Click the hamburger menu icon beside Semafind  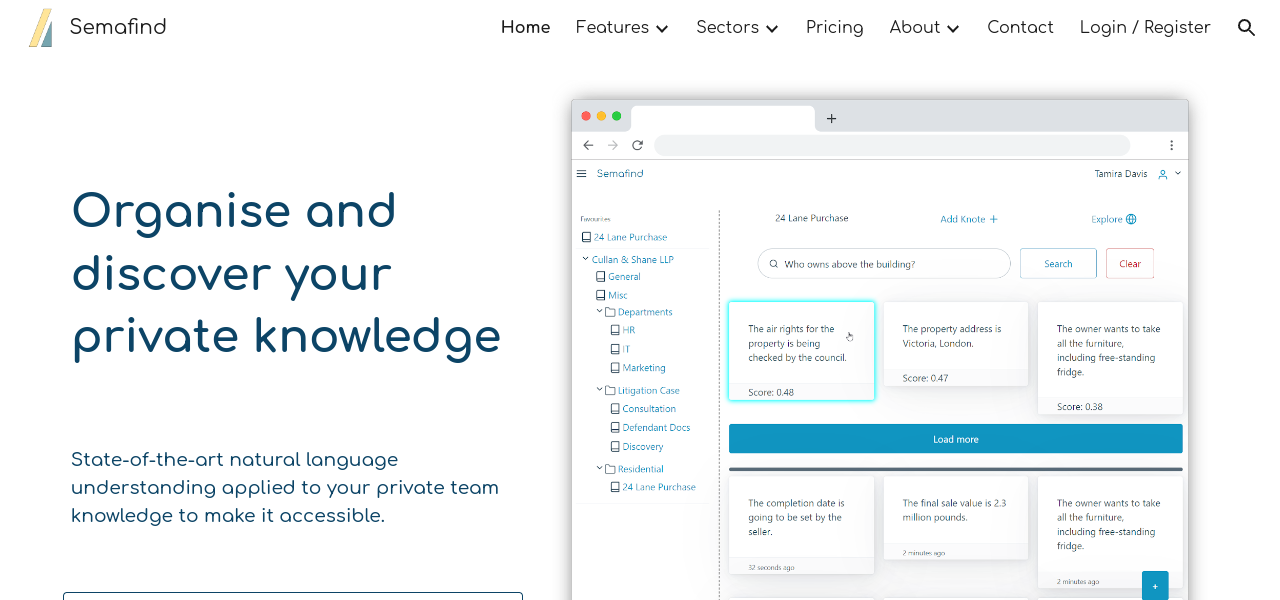point(581,174)
